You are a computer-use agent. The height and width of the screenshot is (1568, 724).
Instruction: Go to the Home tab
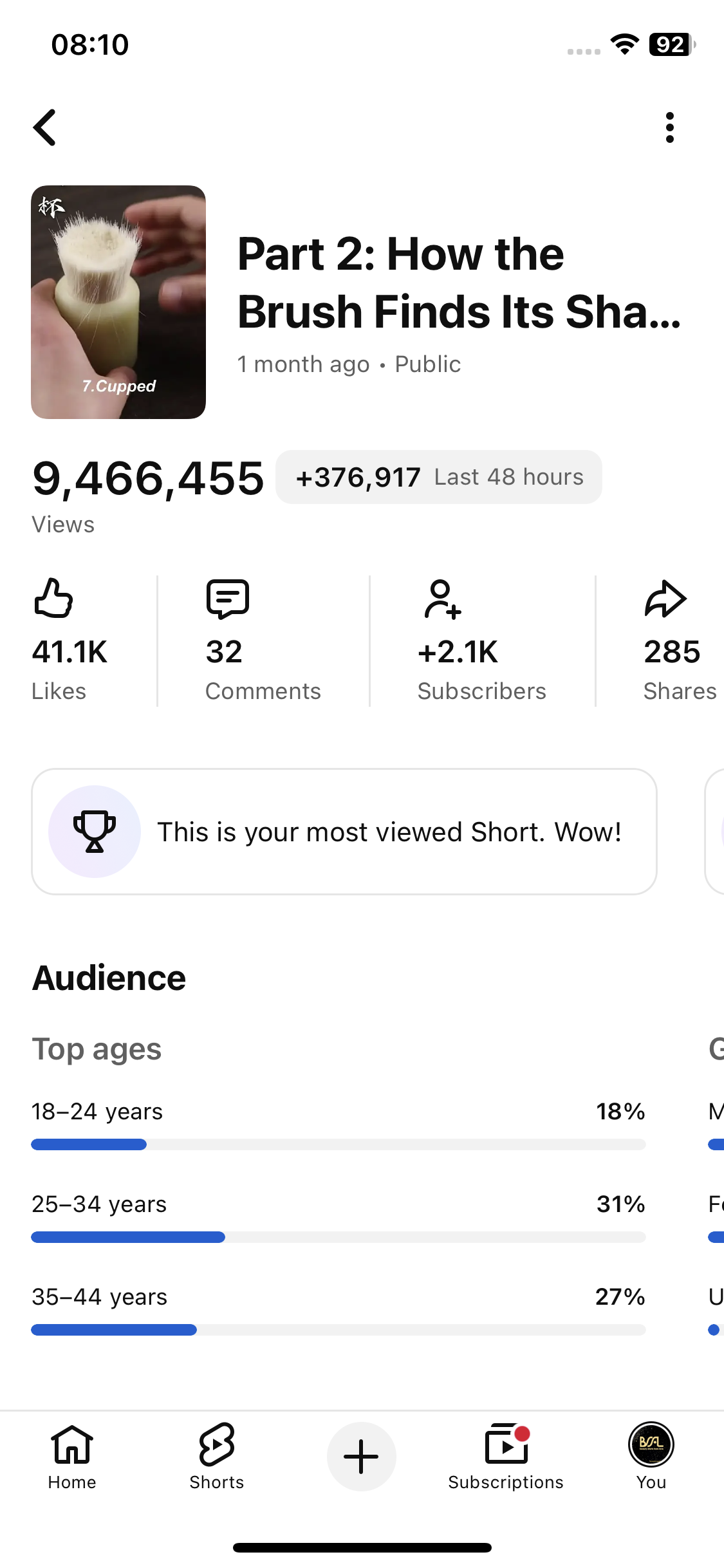72,1456
